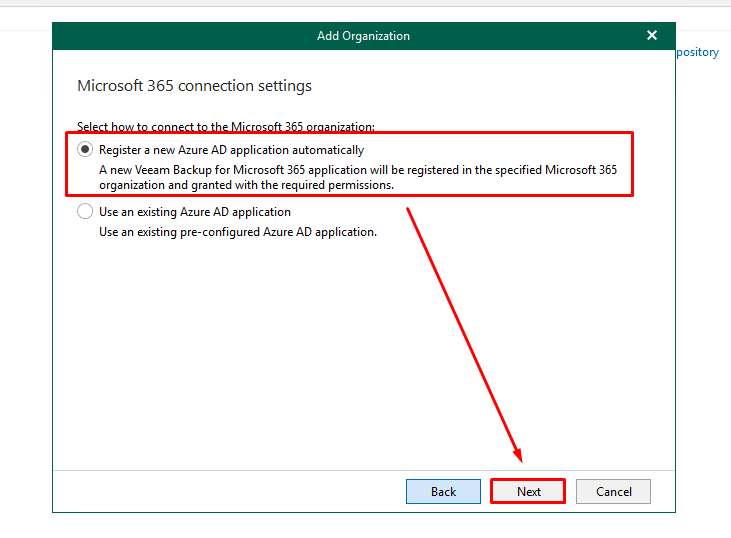Cancel the Add Organization wizard
The image size is (731, 538).
pyautogui.click(x=614, y=491)
